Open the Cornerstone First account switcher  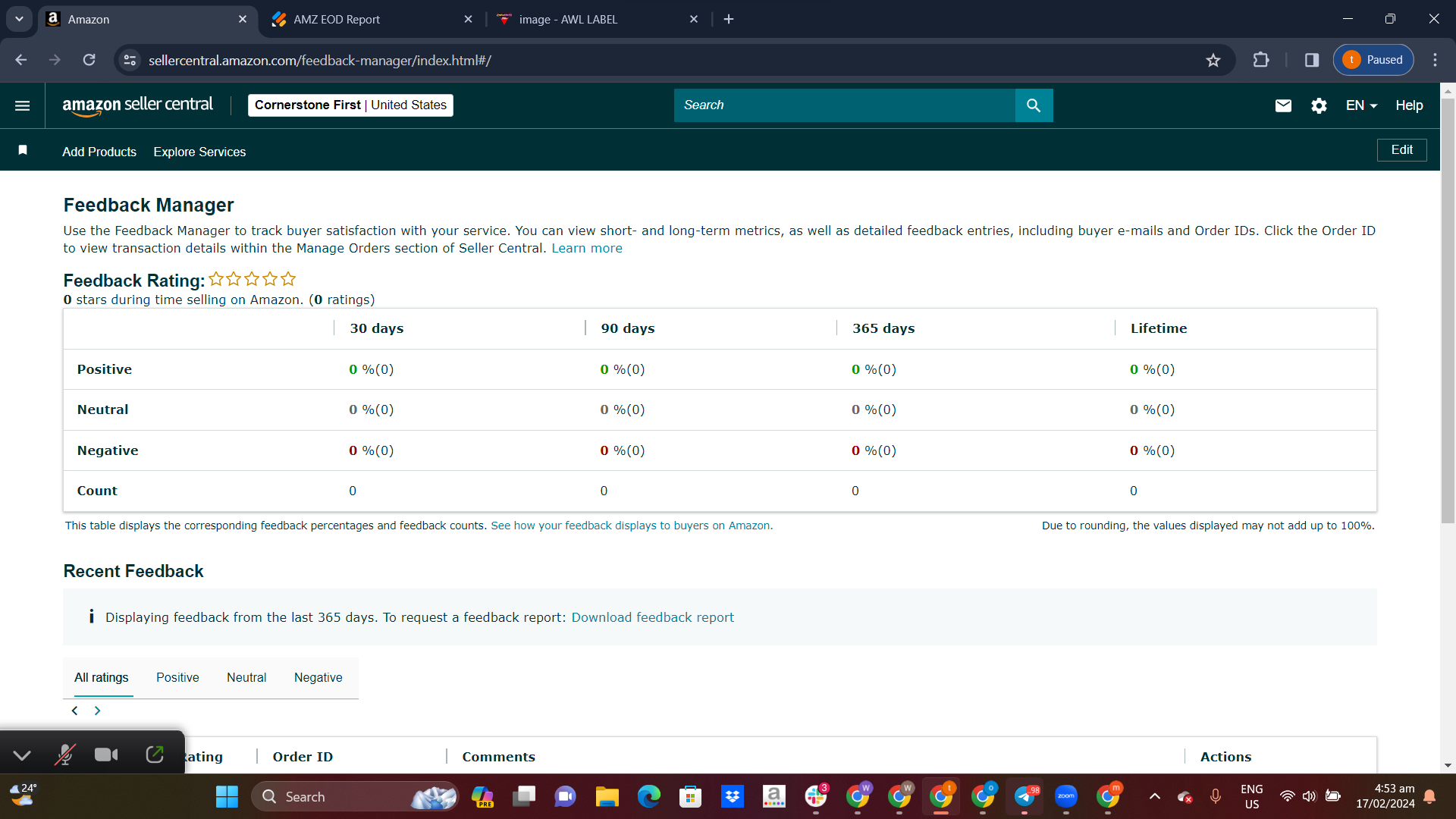tap(350, 105)
